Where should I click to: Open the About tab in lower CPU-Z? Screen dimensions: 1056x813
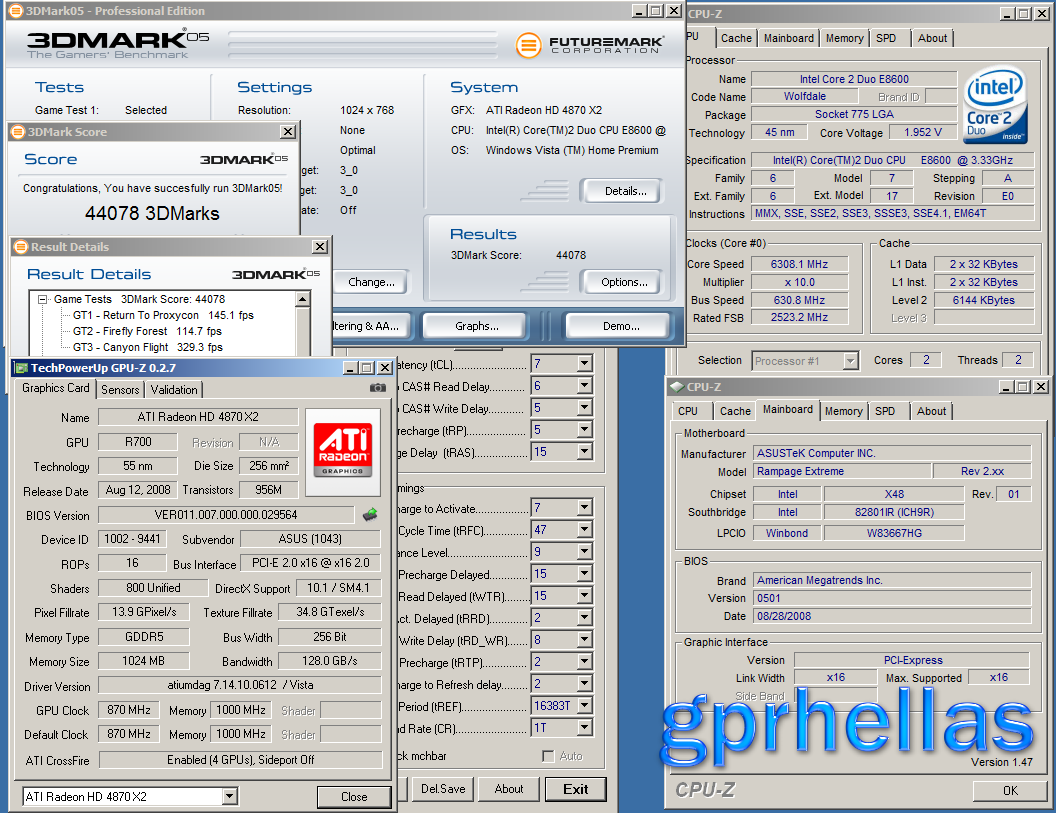tap(931, 411)
